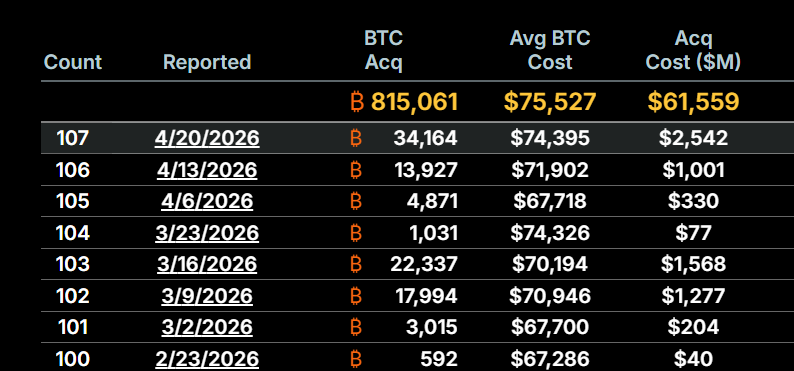Screen dimensions: 794x371
Task: Open the 2/23/2026 reported date link
Action: pyautogui.click(x=207, y=359)
